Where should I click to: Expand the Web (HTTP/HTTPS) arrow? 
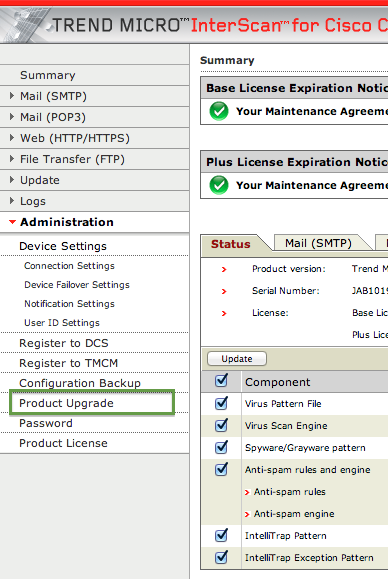(x=12, y=138)
